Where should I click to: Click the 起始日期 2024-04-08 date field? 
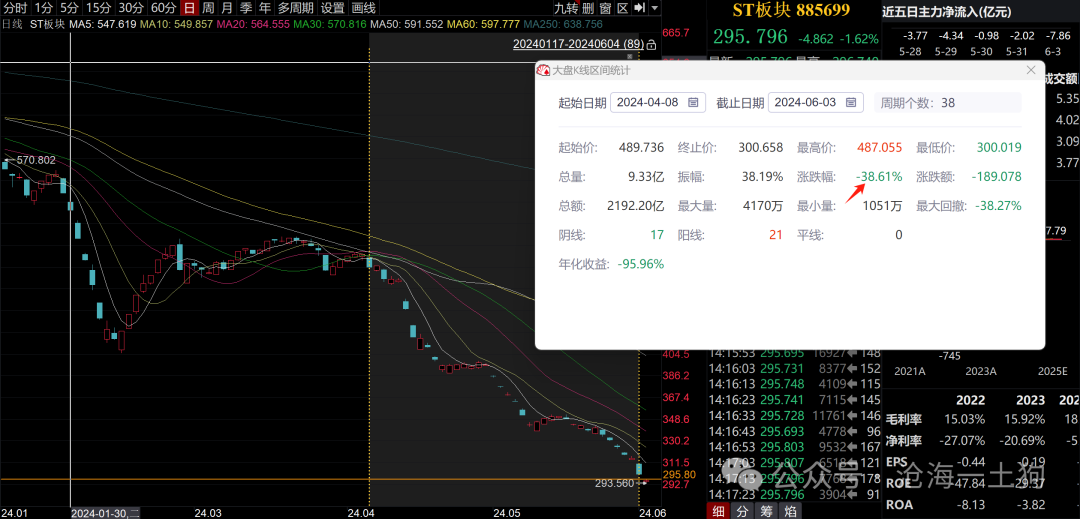658,103
